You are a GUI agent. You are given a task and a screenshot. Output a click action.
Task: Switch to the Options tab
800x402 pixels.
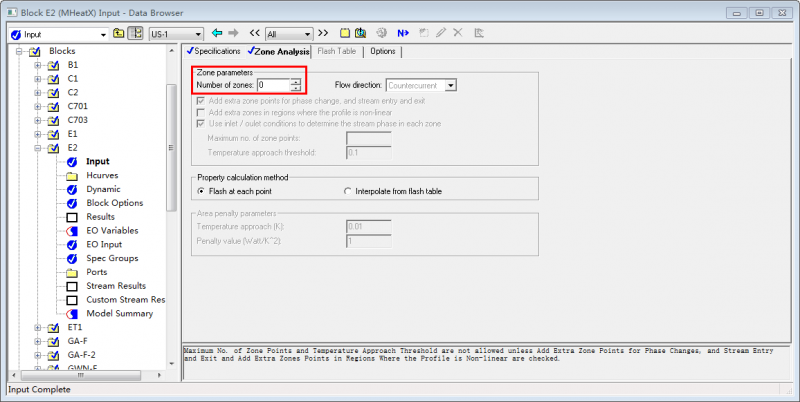click(383, 51)
